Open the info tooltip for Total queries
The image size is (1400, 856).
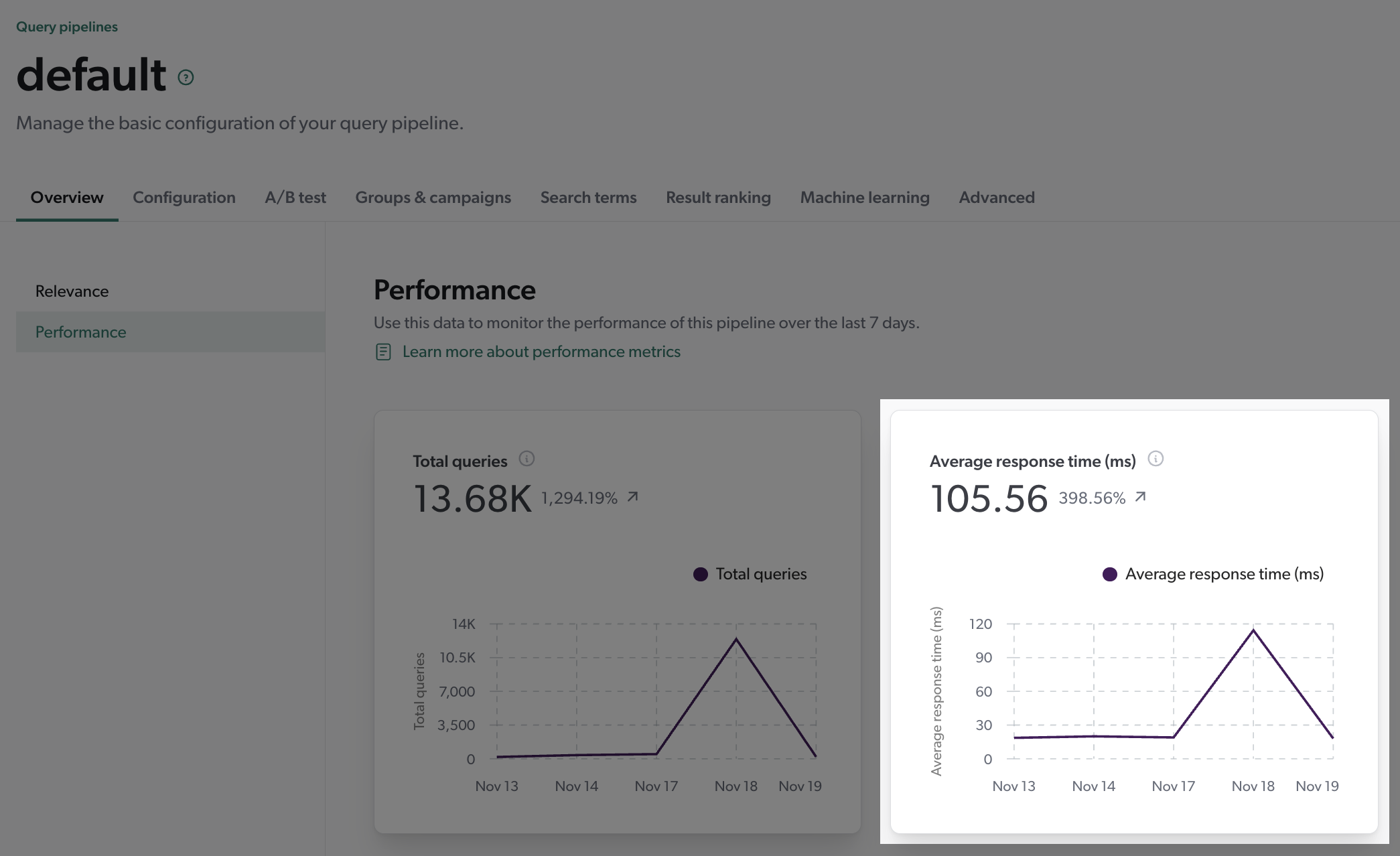click(527, 459)
